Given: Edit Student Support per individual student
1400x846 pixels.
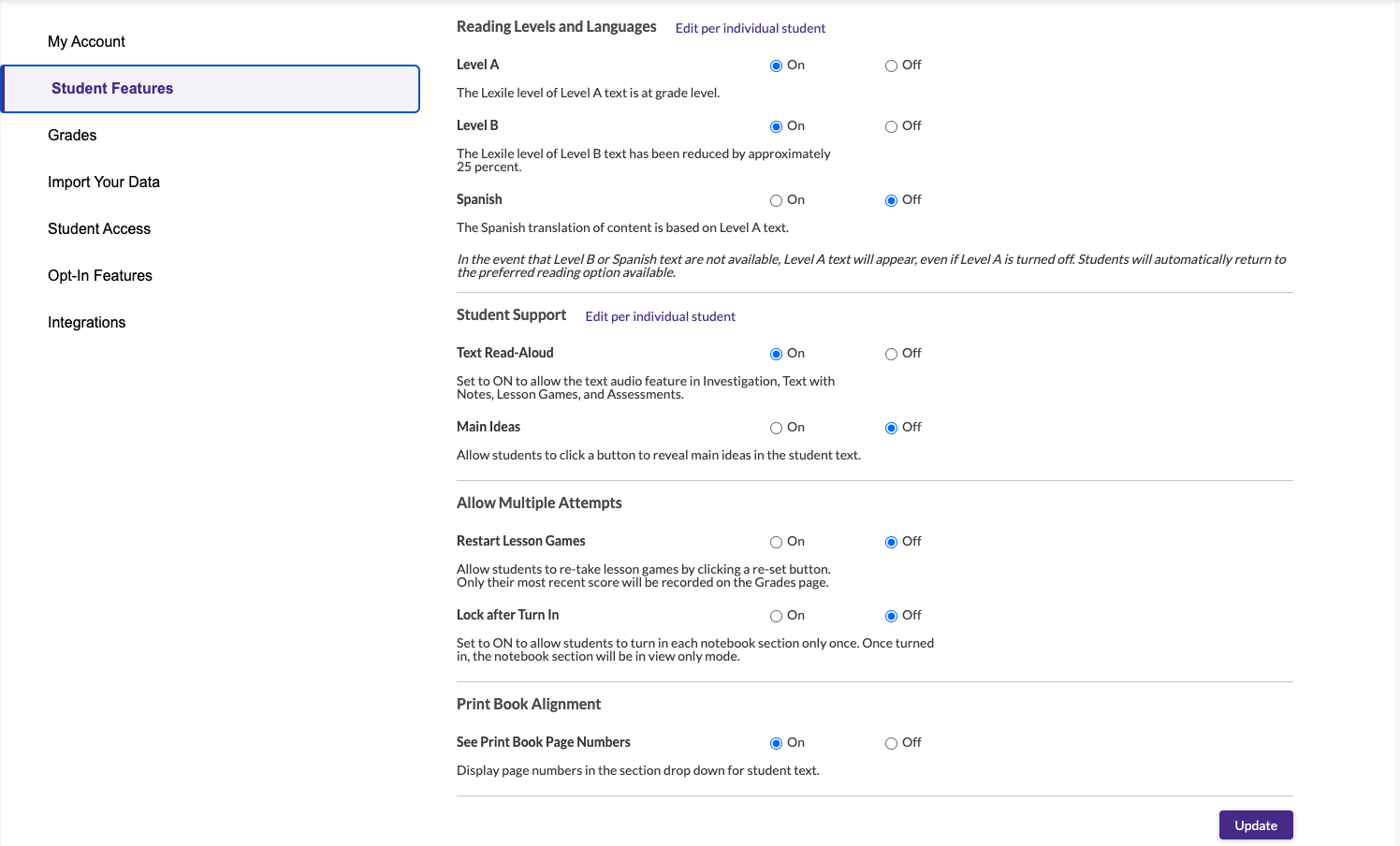Looking at the screenshot, I should pyautogui.click(x=660, y=316).
